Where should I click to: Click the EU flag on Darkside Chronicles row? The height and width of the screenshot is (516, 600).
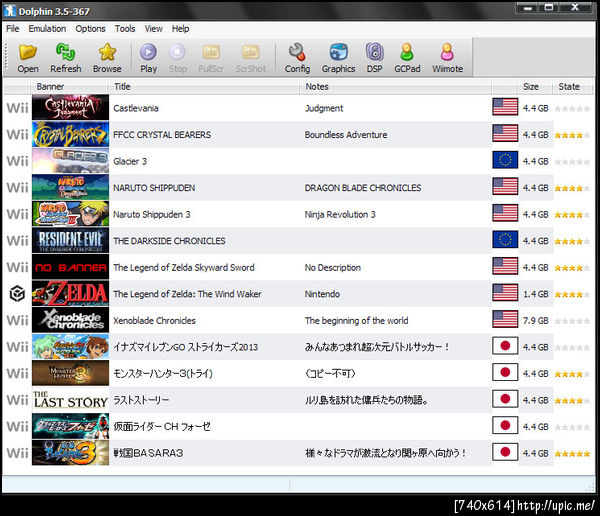pos(505,240)
